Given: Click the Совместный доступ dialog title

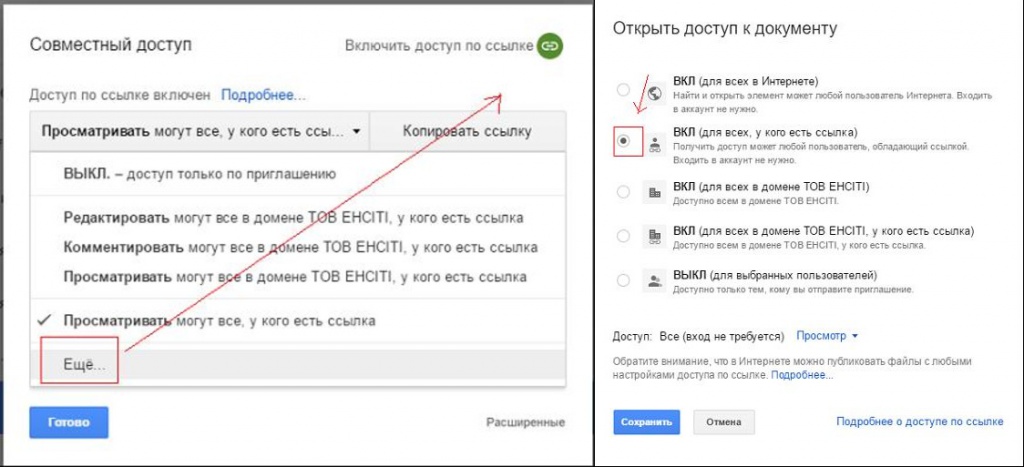Looking at the screenshot, I should [111, 44].
